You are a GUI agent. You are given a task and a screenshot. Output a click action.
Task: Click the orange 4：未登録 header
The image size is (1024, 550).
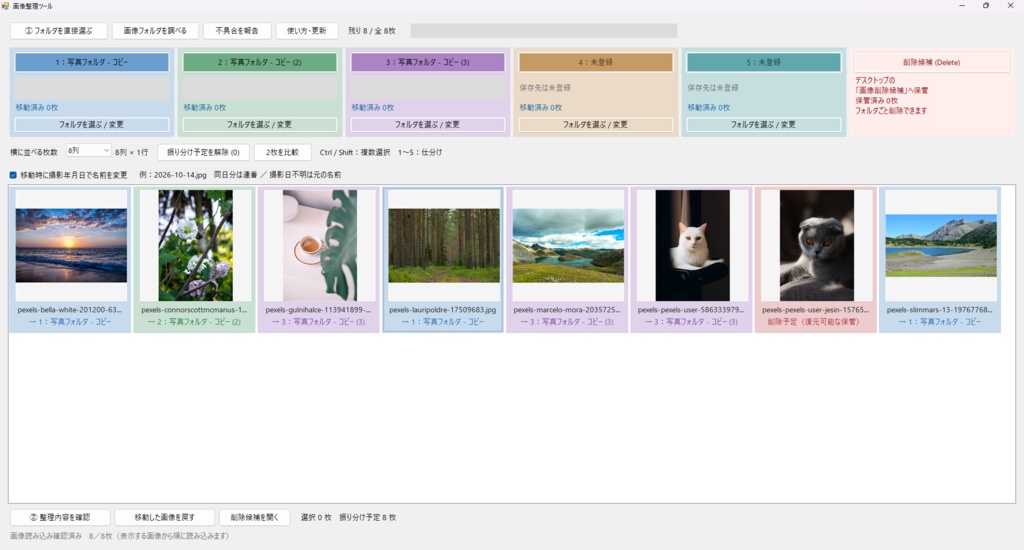pos(596,62)
